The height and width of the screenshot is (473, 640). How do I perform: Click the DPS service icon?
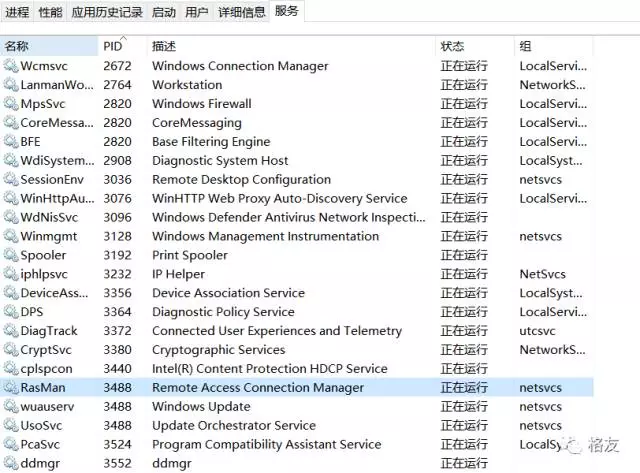tap(11, 312)
